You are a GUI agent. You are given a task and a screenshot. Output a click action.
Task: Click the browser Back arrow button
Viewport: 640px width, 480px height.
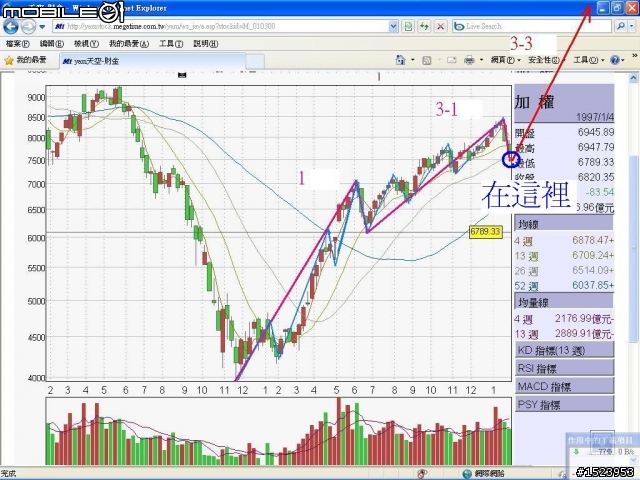click(x=11, y=27)
